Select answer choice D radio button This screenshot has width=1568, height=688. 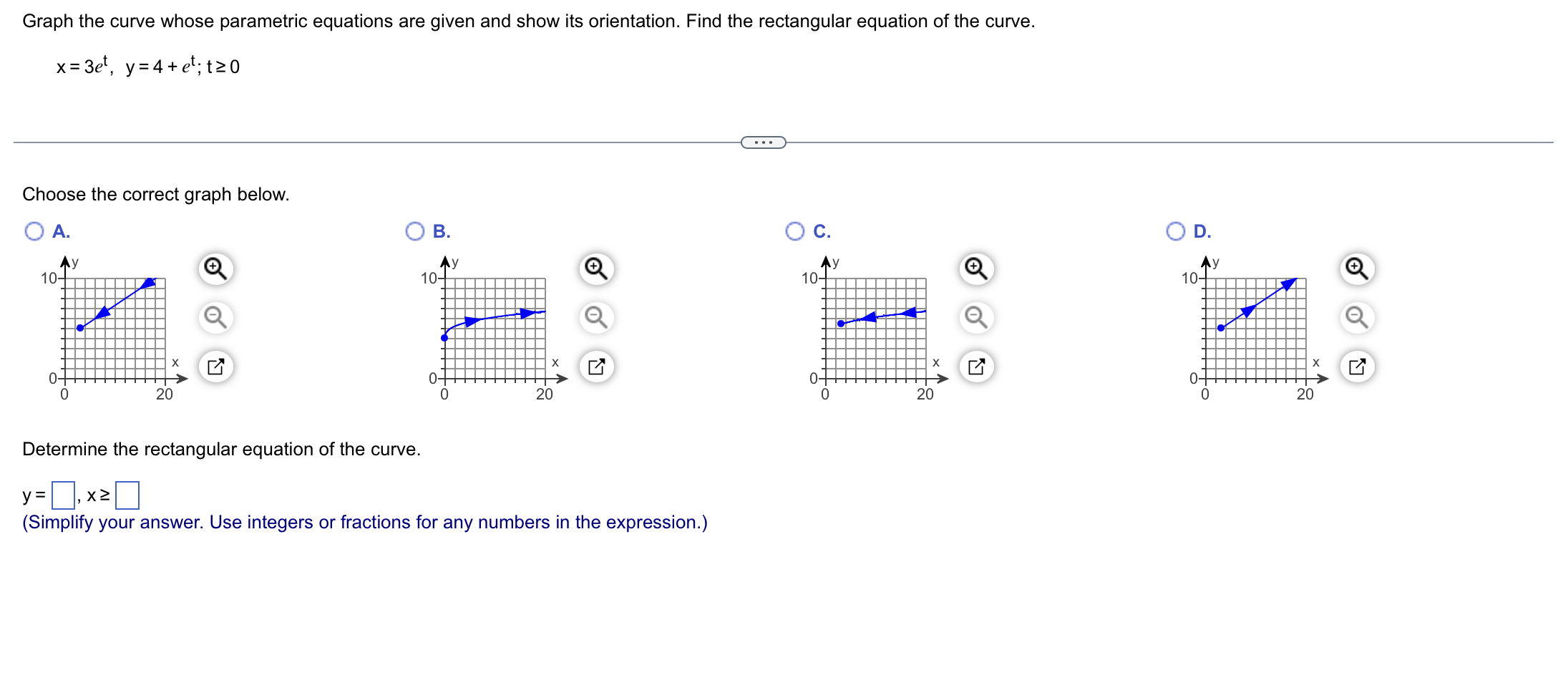1176,231
